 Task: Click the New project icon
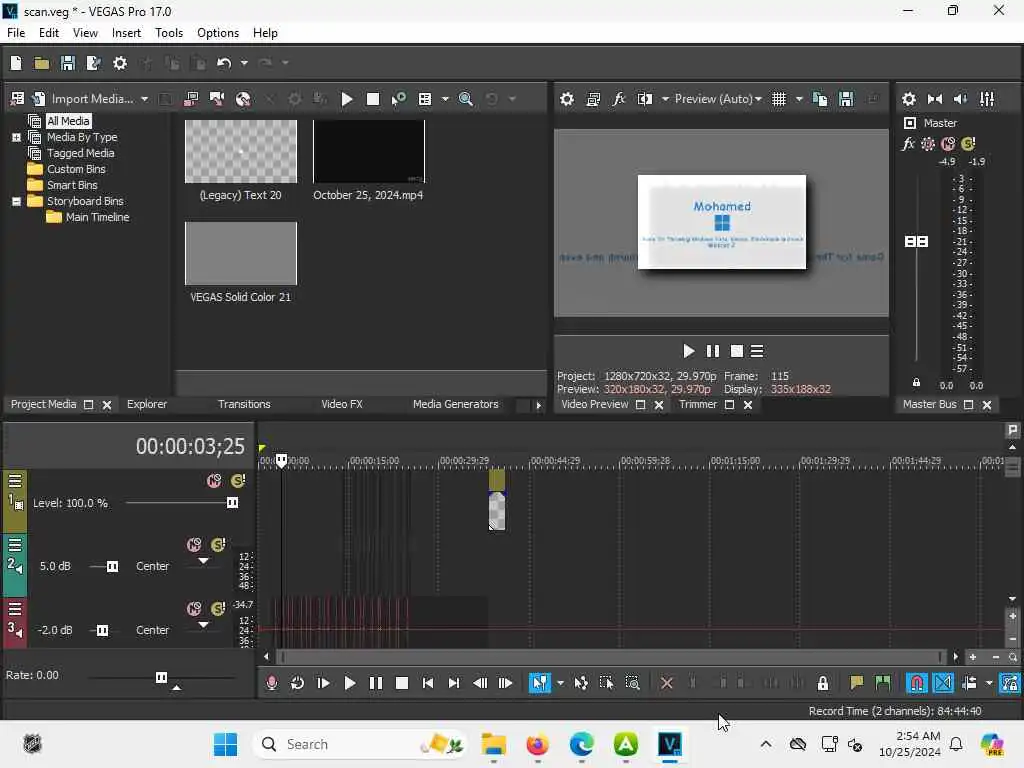point(16,63)
